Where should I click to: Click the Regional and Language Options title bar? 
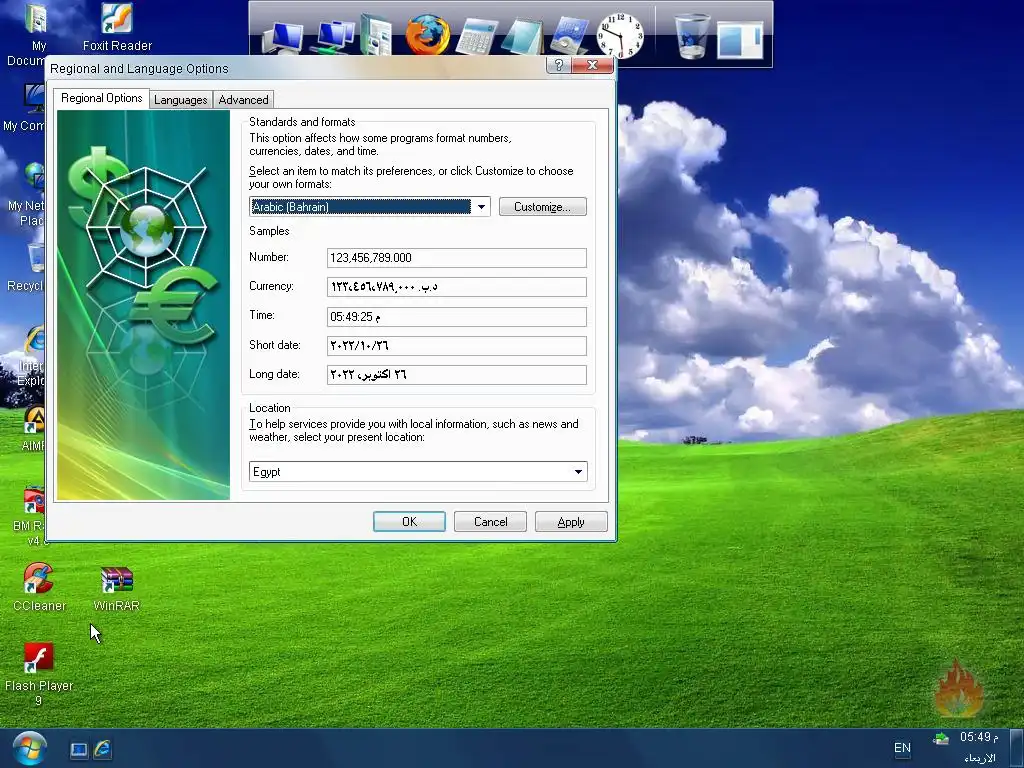[x=294, y=69]
